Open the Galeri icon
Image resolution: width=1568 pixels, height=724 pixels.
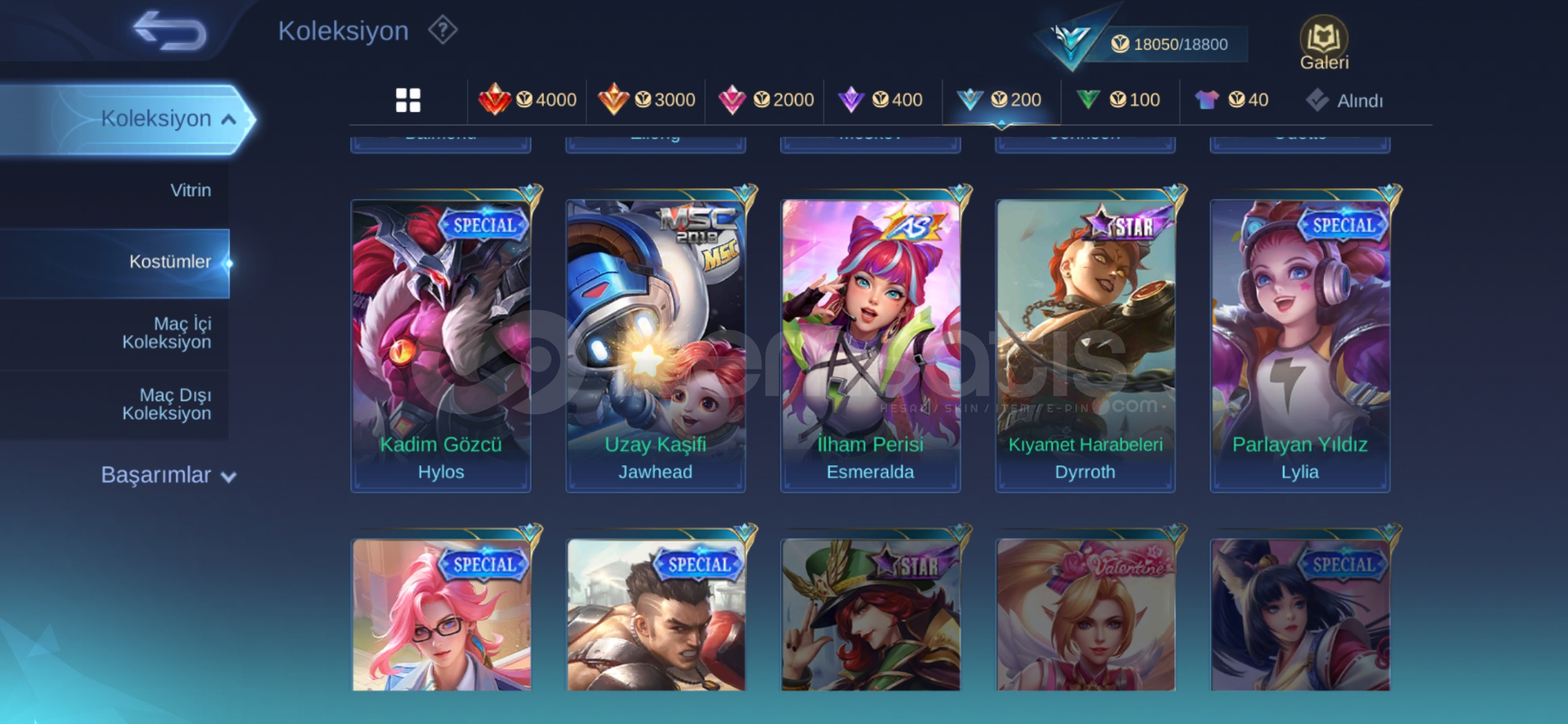pos(1324,42)
